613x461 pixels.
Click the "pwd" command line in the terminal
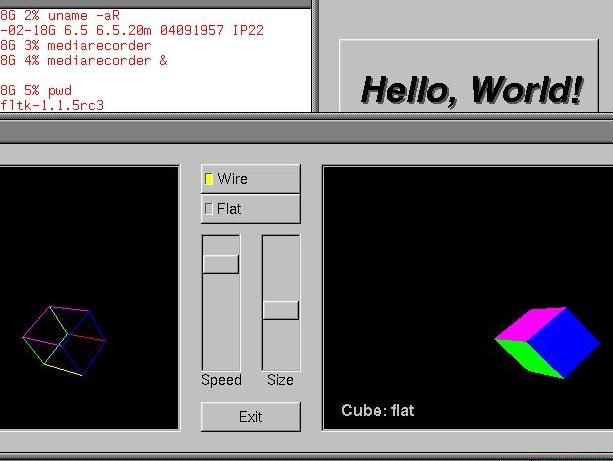(36, 90)
